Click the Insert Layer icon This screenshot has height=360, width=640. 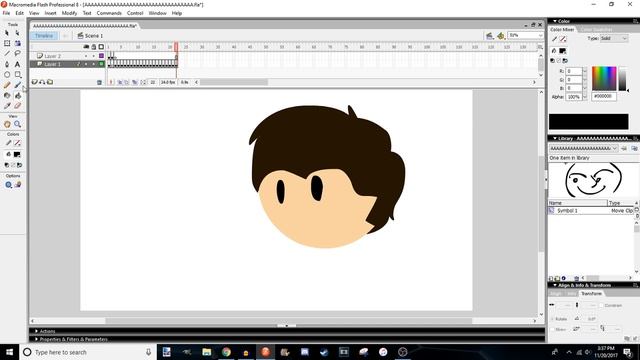point(35,82)
